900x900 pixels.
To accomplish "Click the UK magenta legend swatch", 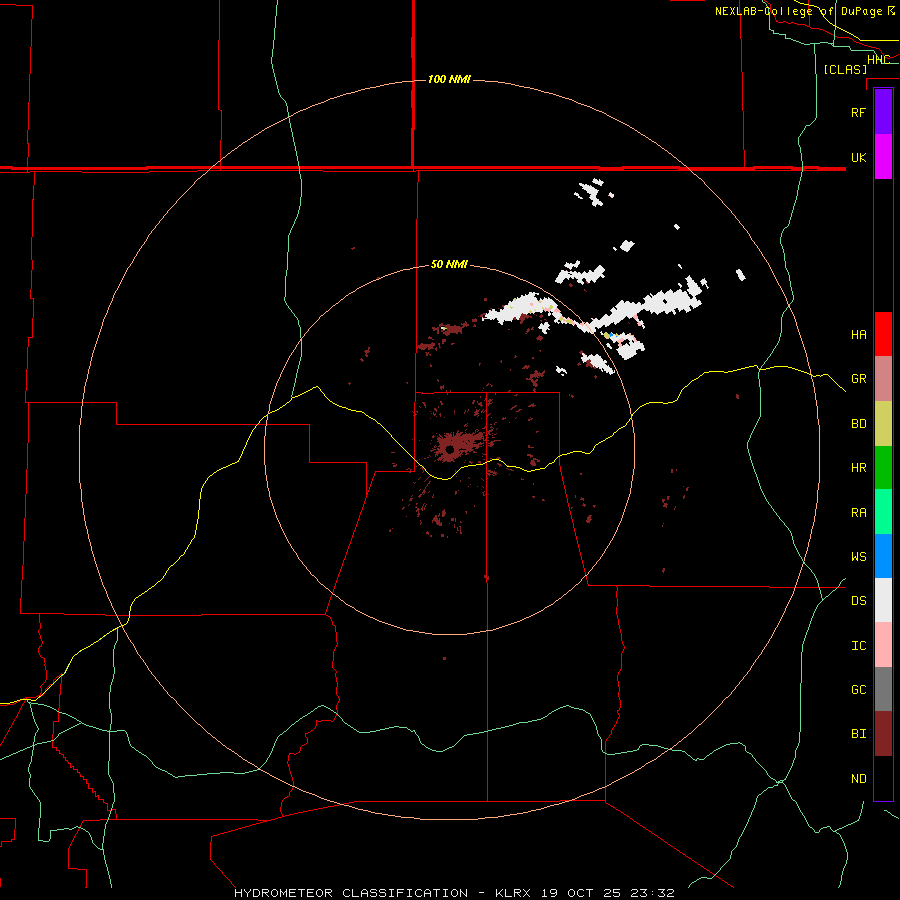I will pyautogui.click(x=883, y=157).
